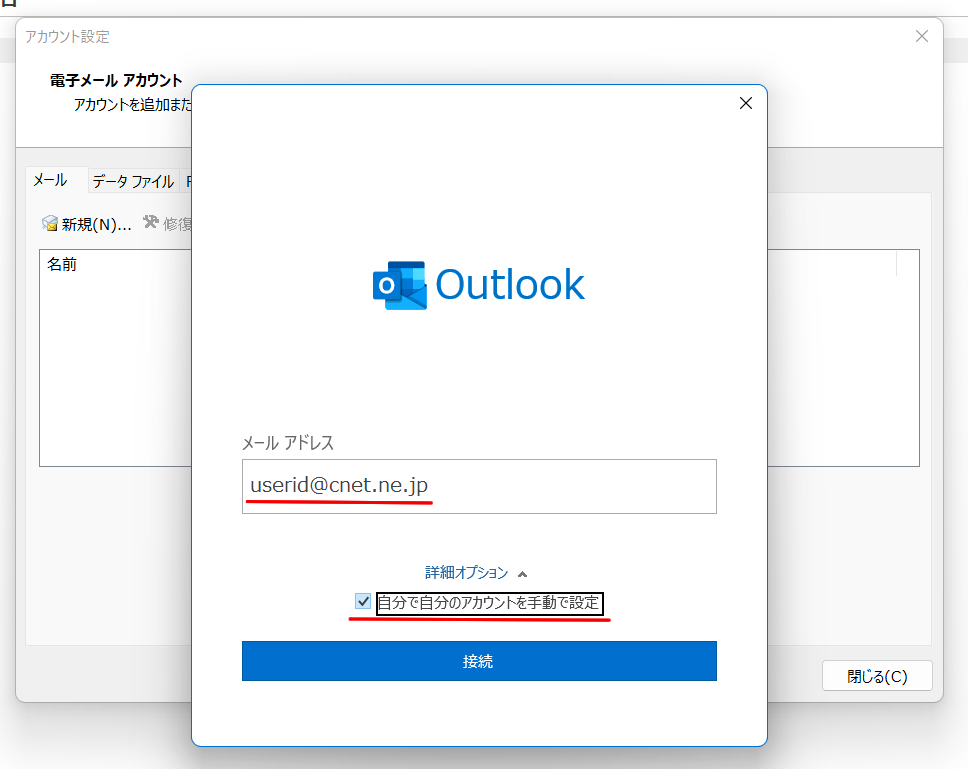
Task: Open the データ ファイル tab
Action: pos(133,181)
